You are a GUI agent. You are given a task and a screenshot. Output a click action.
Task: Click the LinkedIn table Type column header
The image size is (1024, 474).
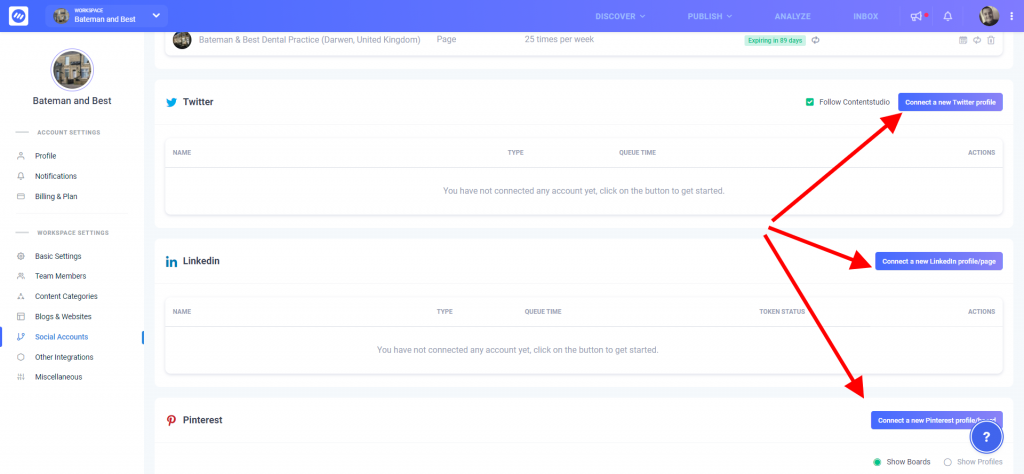pos(445,311)
